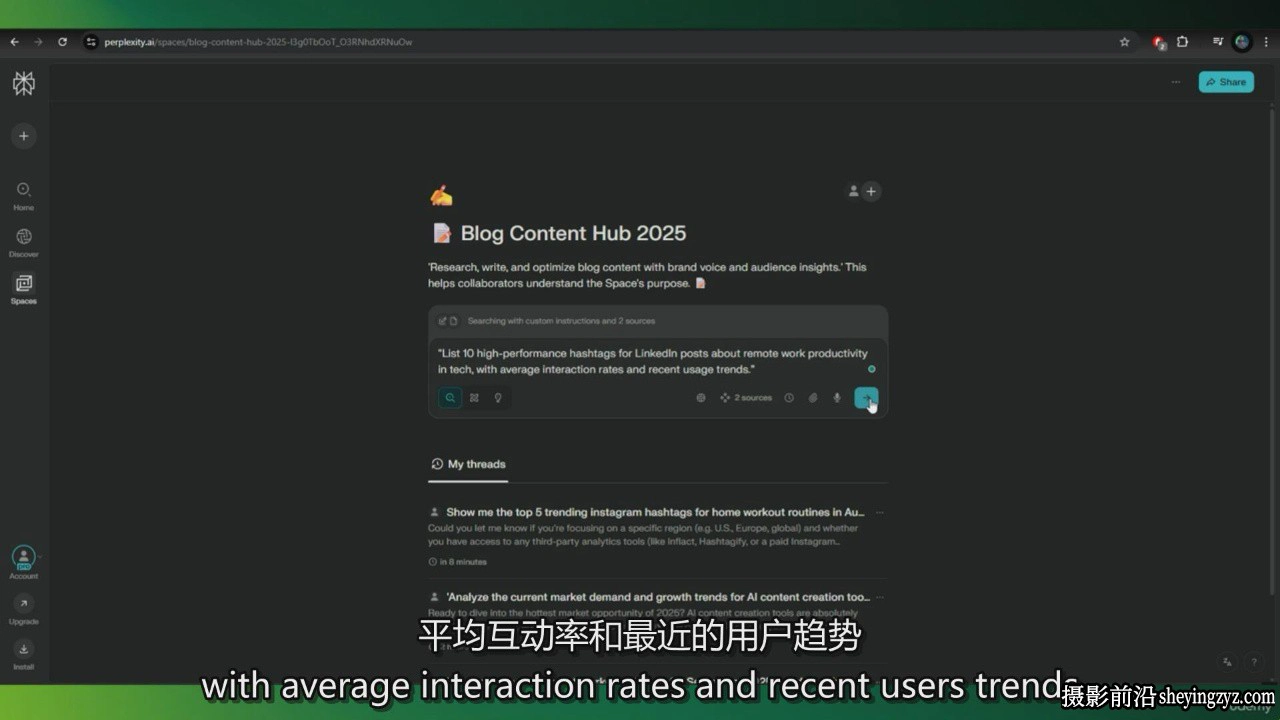Screen dimensions: 1280x720
Task: Open Spaces in the left sidebar
Action: coord(24,289)
